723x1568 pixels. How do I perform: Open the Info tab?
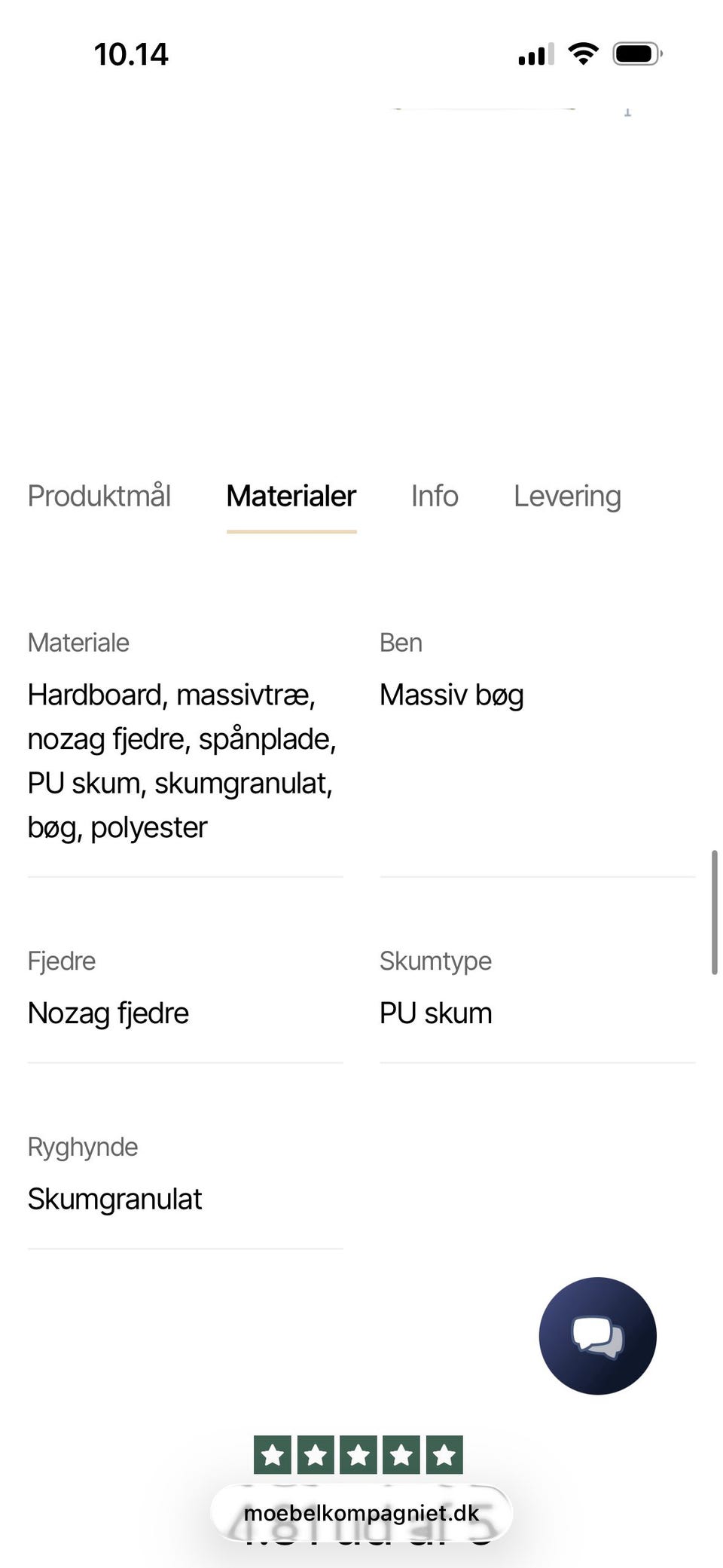(435, 496)
